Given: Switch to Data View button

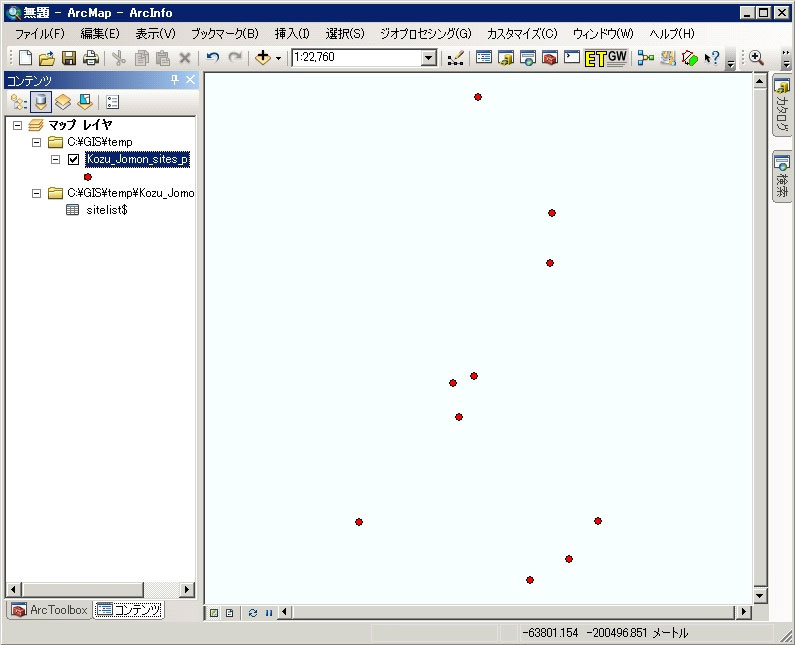Looking at the screenshot, I should pos(214,613).
